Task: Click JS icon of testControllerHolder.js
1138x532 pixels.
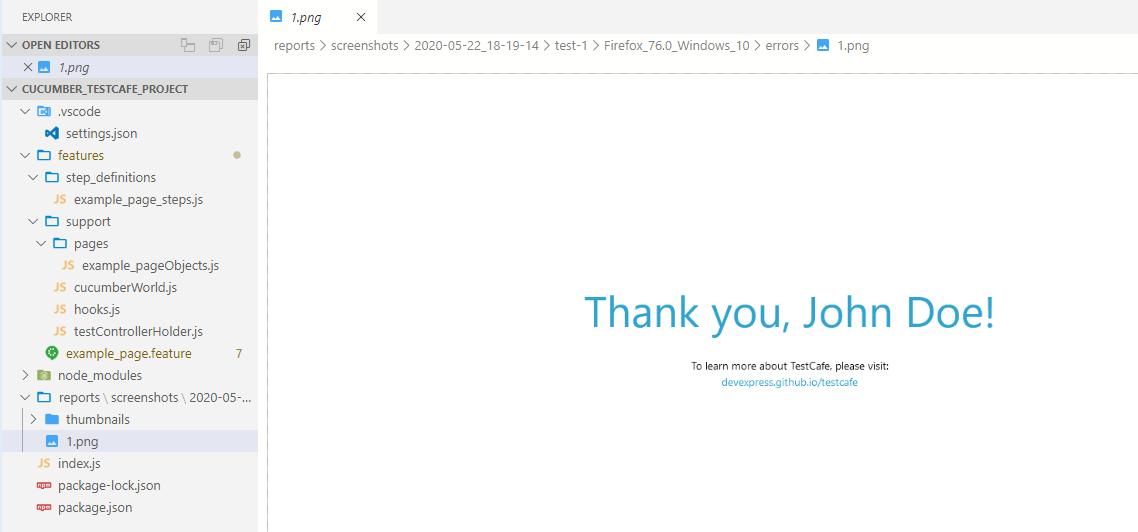Action: tap(60, 332)
